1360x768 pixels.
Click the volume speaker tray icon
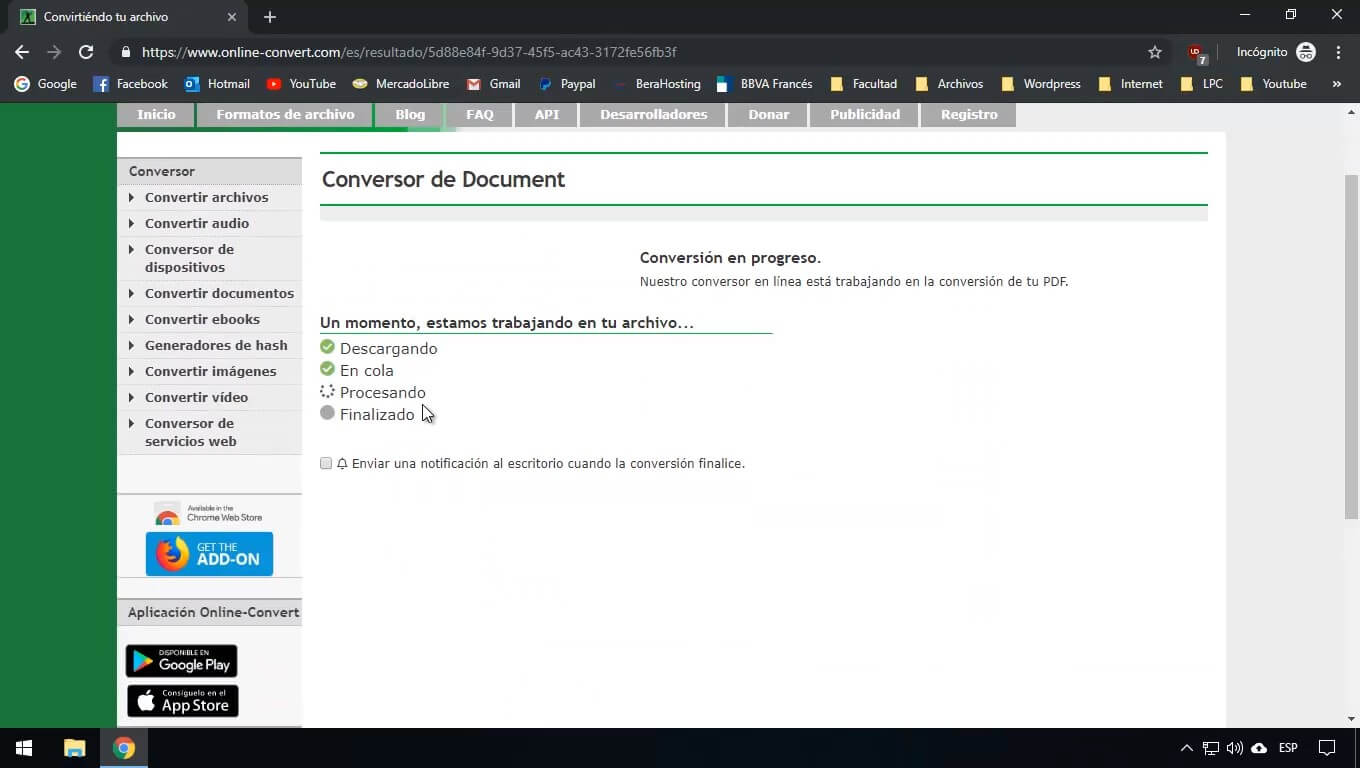point(1235,748)
